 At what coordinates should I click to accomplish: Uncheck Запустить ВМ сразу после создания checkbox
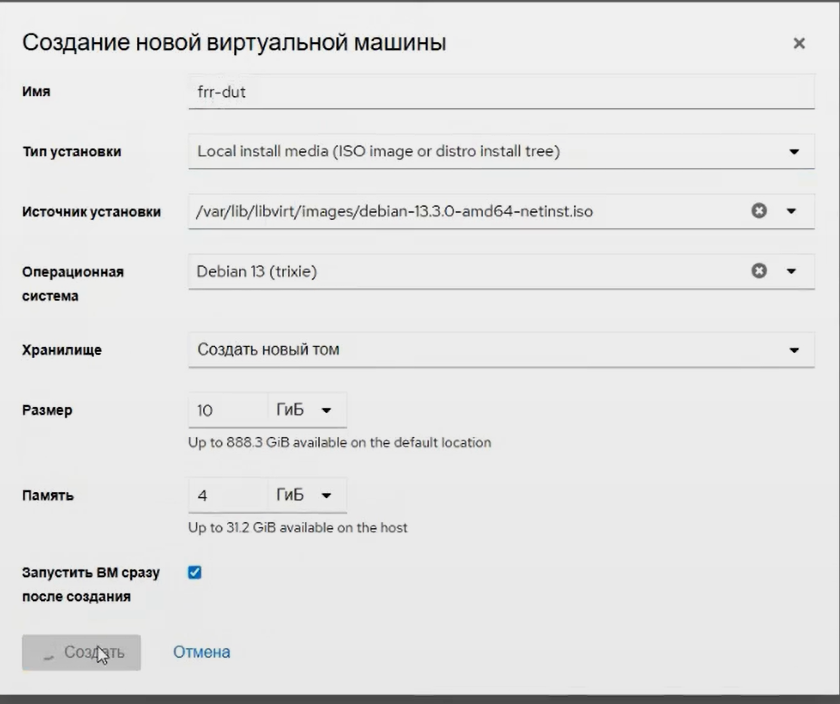click(195, 573)
